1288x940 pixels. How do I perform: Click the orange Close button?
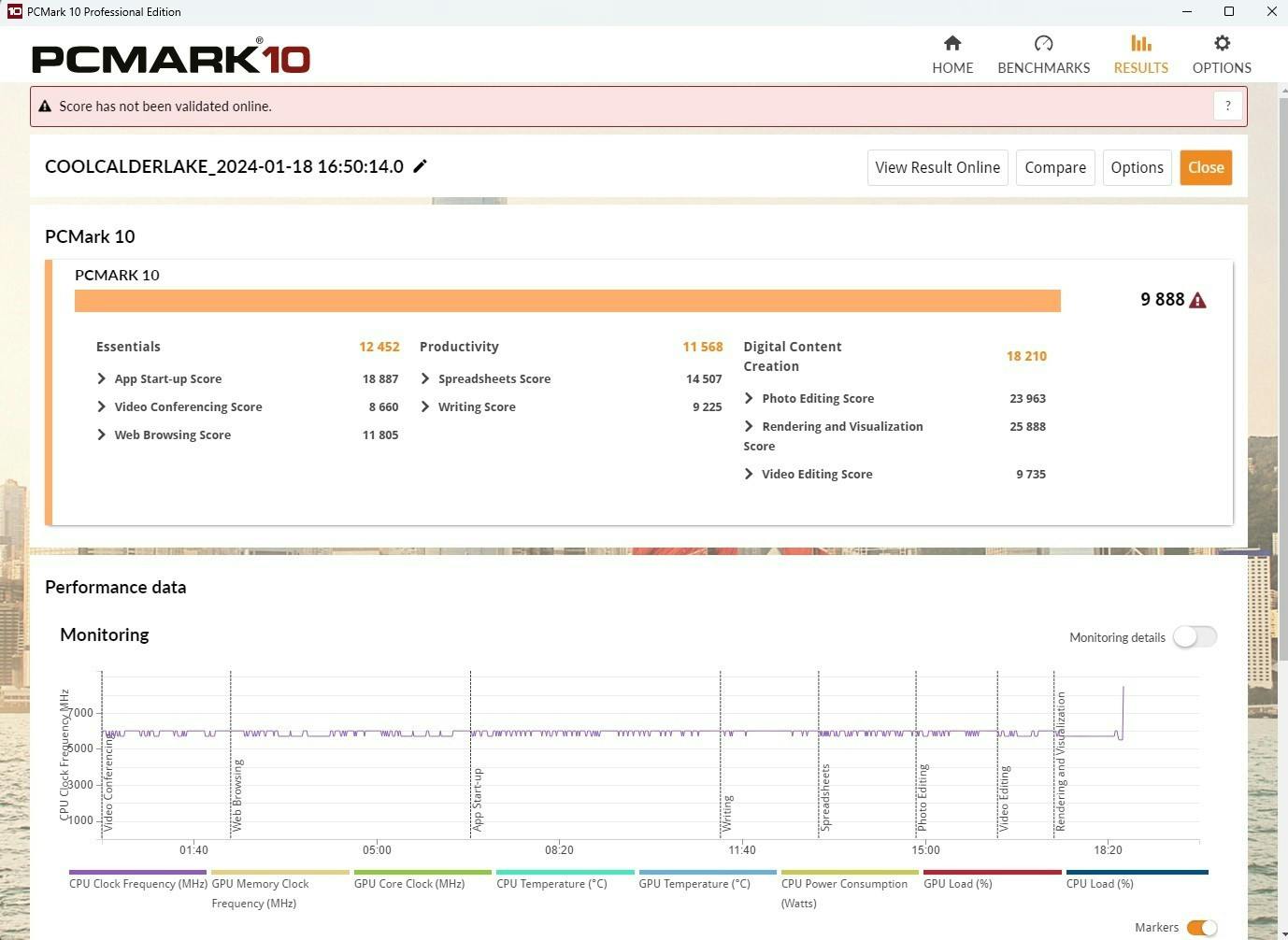pos(1205,168)
